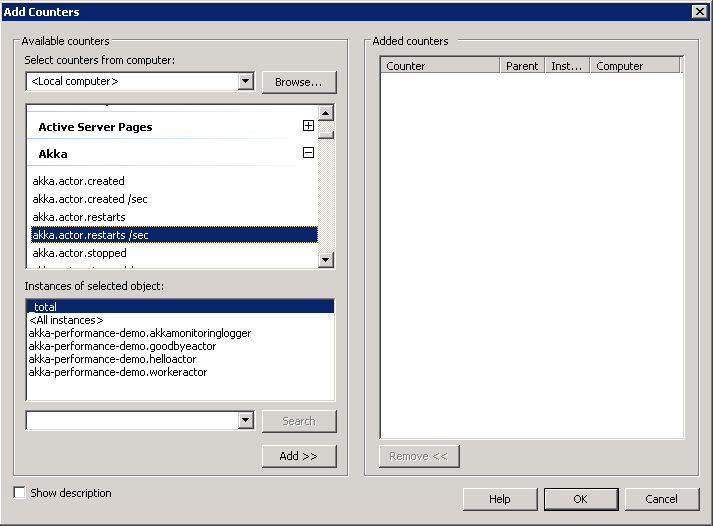Click the counter list scroll up arrow
The width and height of the screenshot is (713, 526).
(x=326, y=113)
